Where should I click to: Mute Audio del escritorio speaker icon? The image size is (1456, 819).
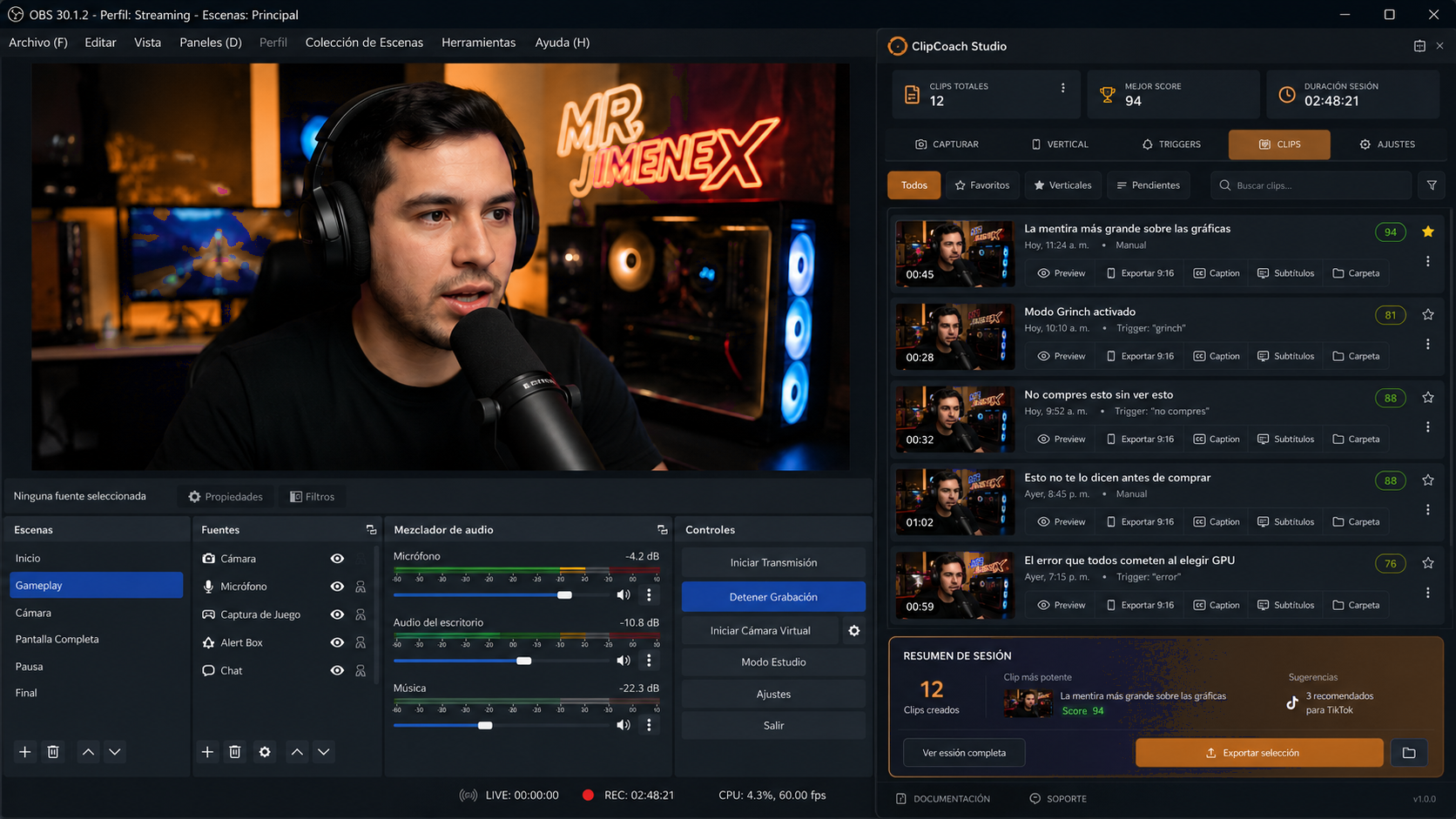pos(624,661)
